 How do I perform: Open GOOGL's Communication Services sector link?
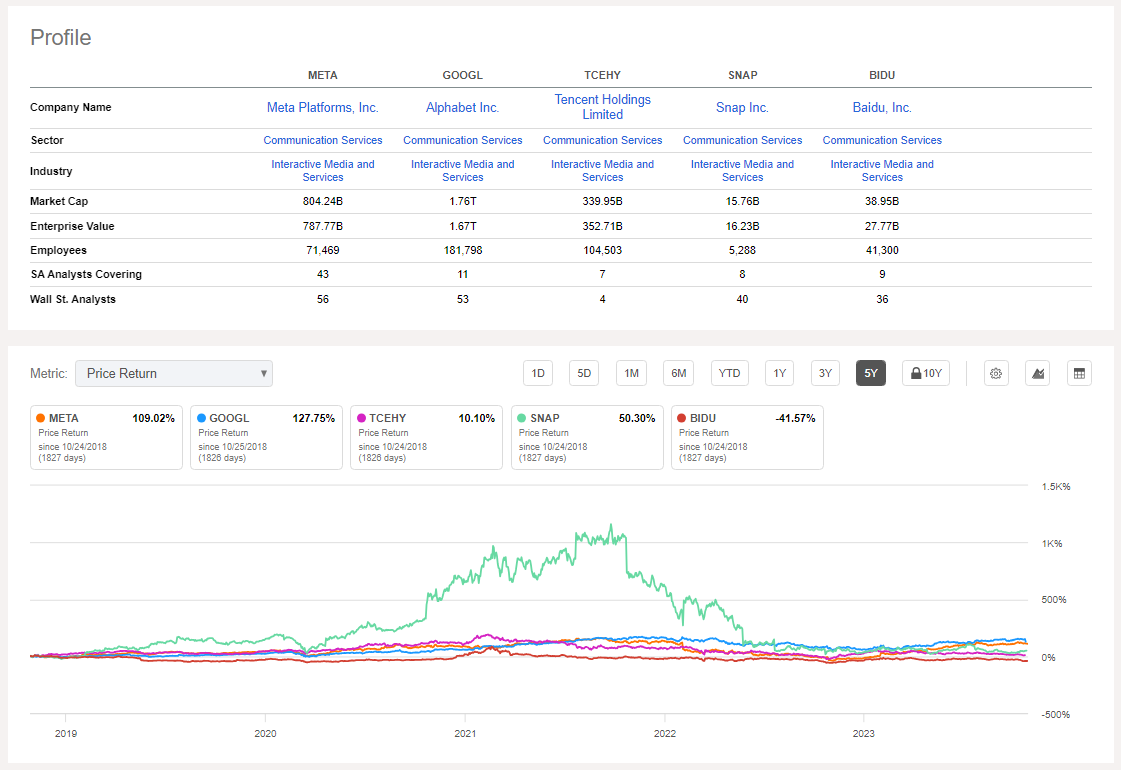463,140
